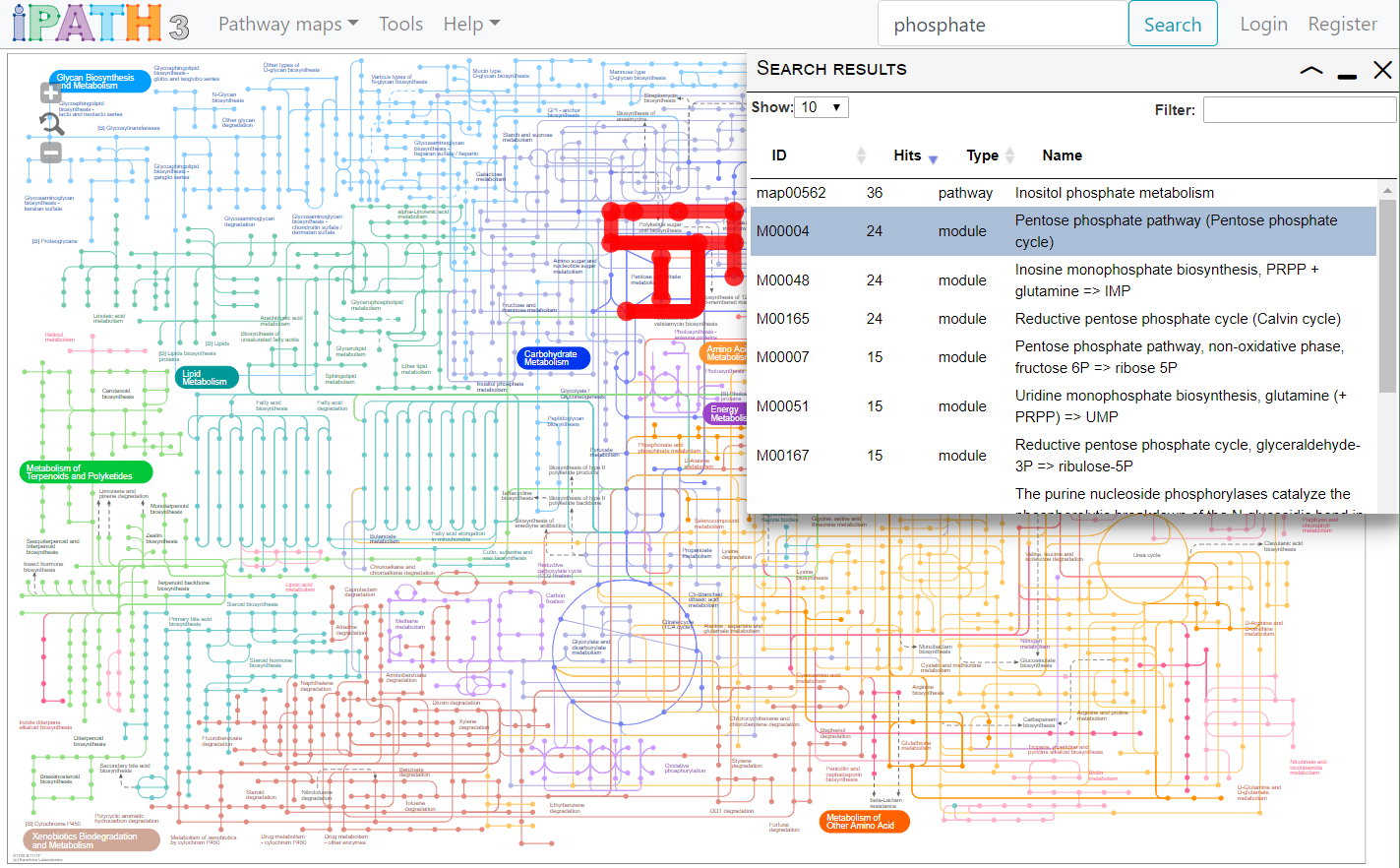Image resolution: width=1400 pixels, height=868 pixels.
Task: Click the iPATH 3 logo
Action: coord(99,24)
